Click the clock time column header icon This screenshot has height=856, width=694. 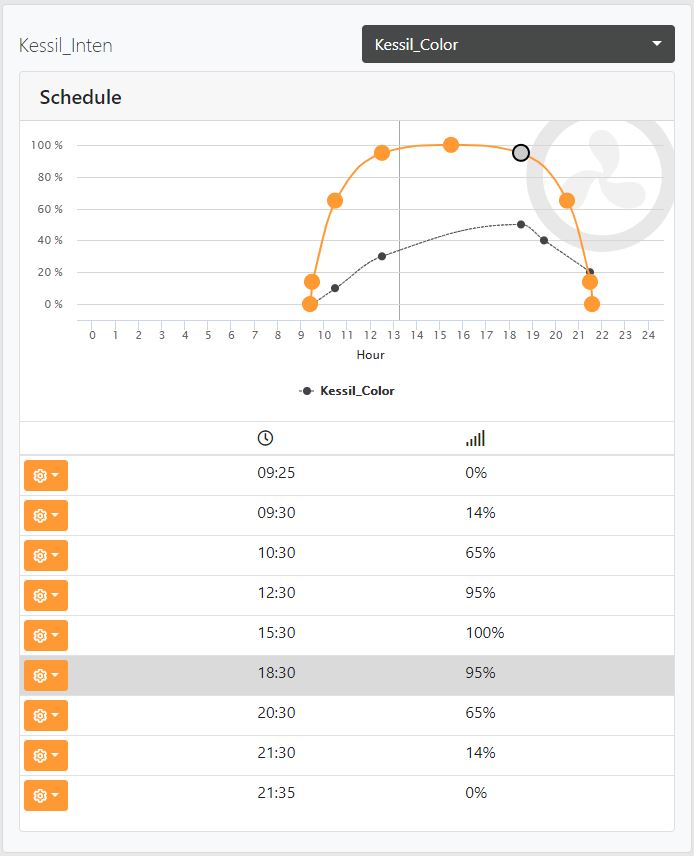pyautogui.click(x=265, y=438)
